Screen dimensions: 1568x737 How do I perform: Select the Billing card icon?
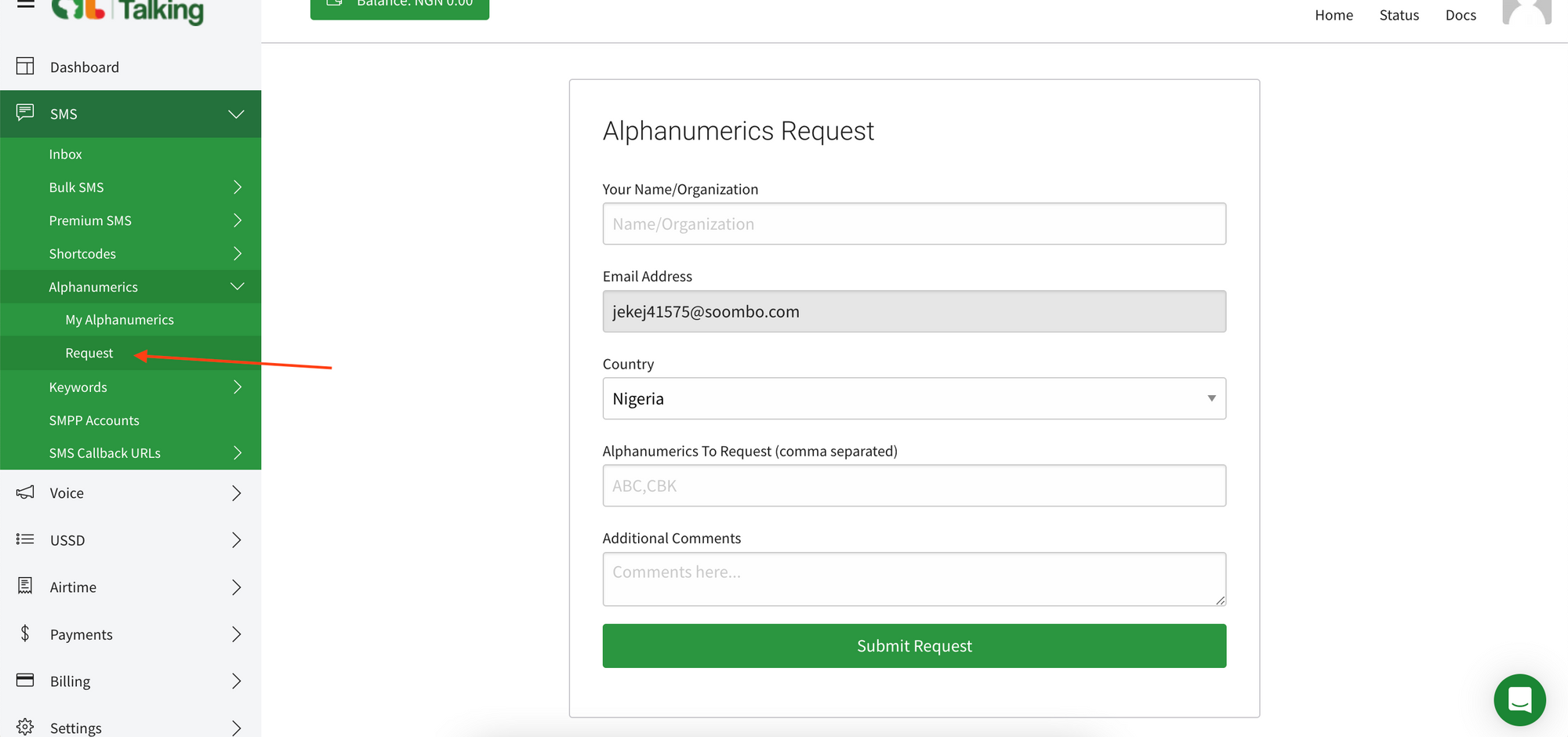[x=24, y=681]
